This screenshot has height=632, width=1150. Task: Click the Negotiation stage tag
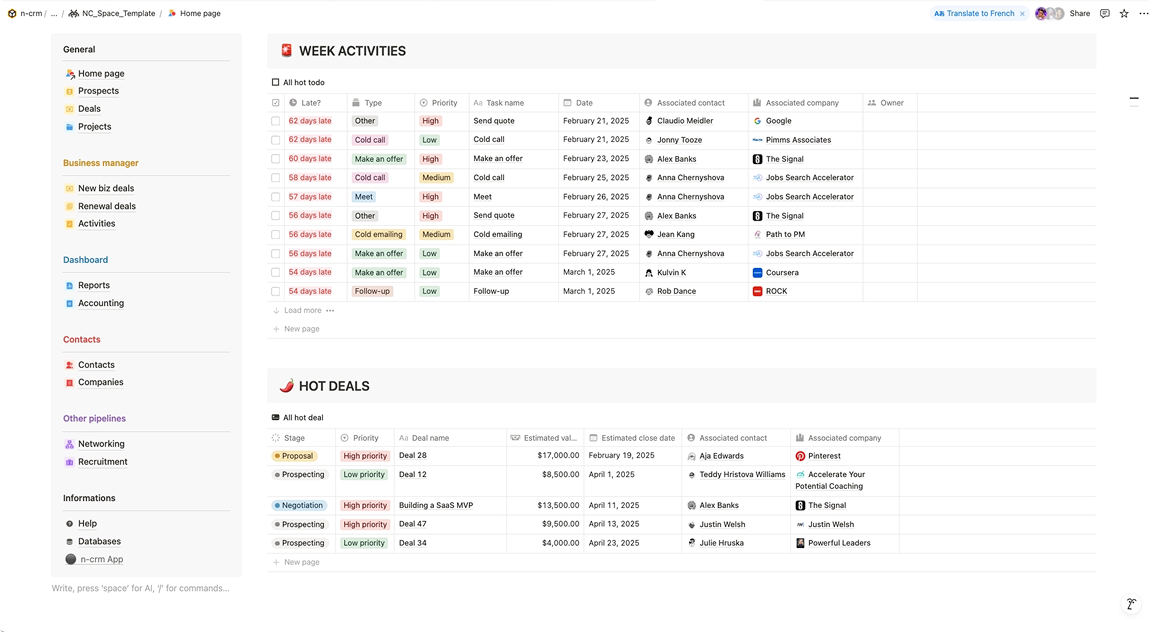tap(299, 505)
